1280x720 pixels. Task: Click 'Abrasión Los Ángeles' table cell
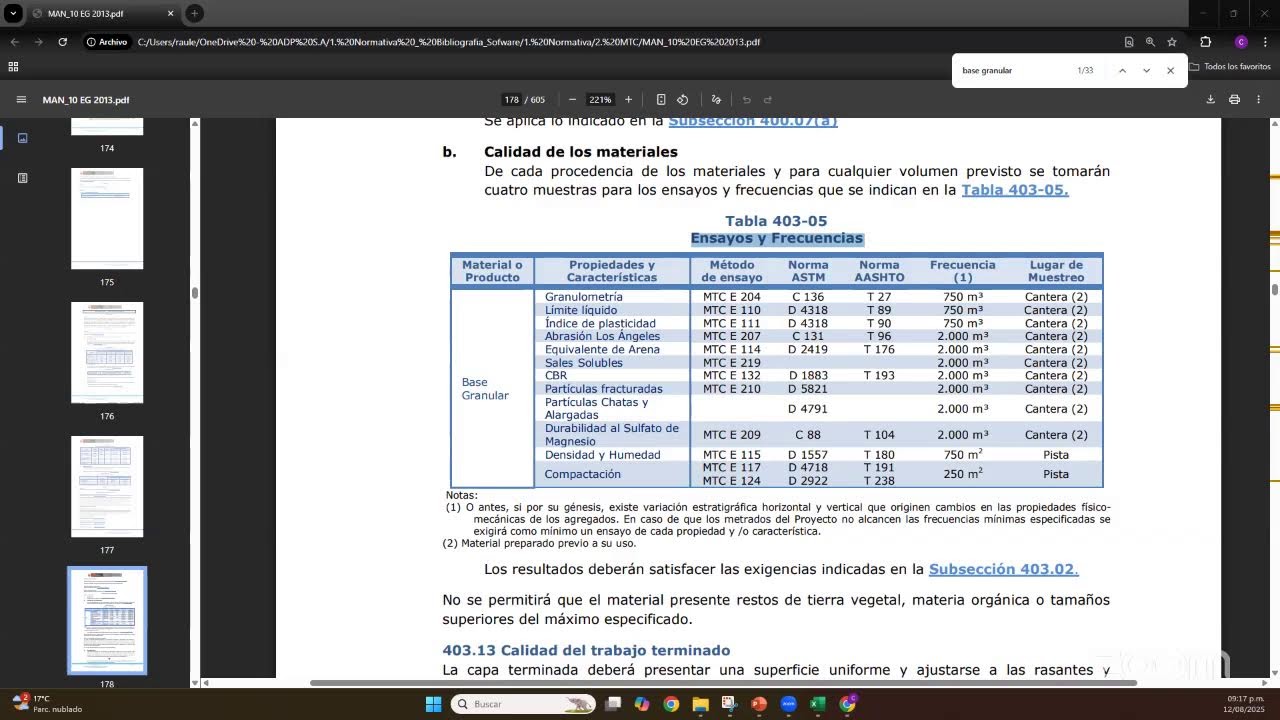602,336
